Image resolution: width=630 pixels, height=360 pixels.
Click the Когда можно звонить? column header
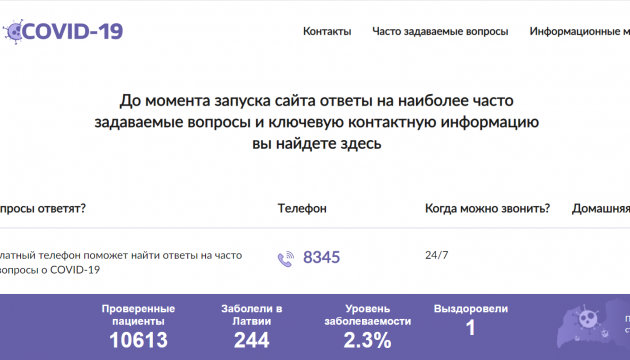tap(487, 209)
